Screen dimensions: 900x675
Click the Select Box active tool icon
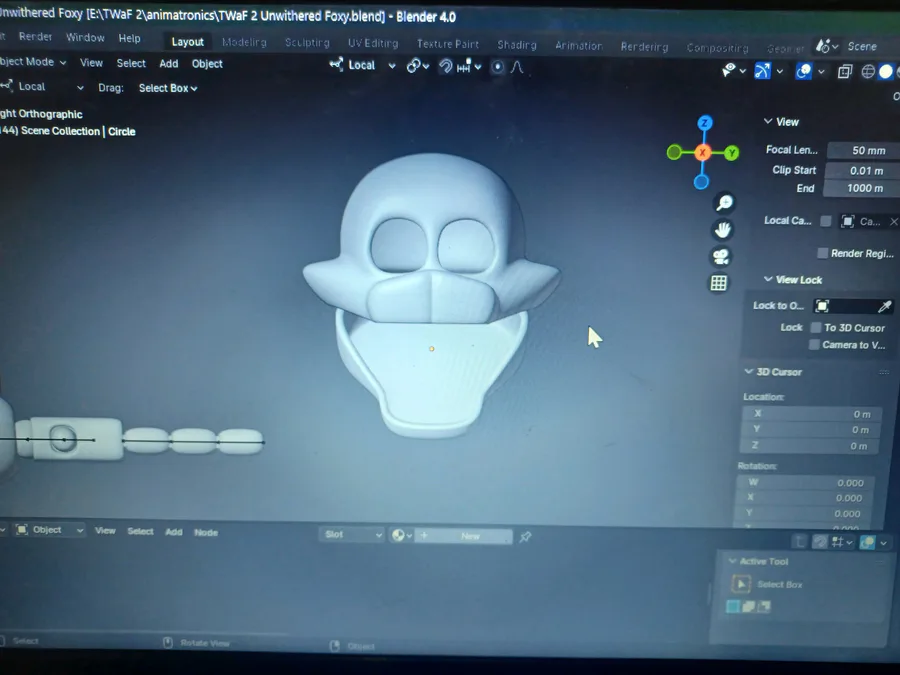tap(741, 584)
